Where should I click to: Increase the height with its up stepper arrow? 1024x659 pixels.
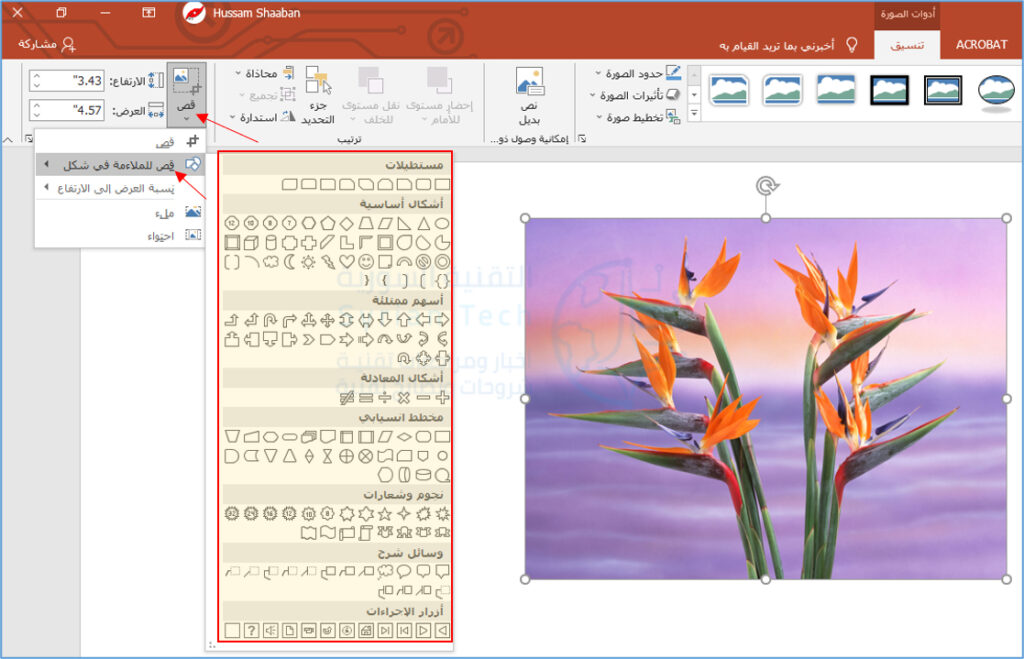click(x=37, y=76)
